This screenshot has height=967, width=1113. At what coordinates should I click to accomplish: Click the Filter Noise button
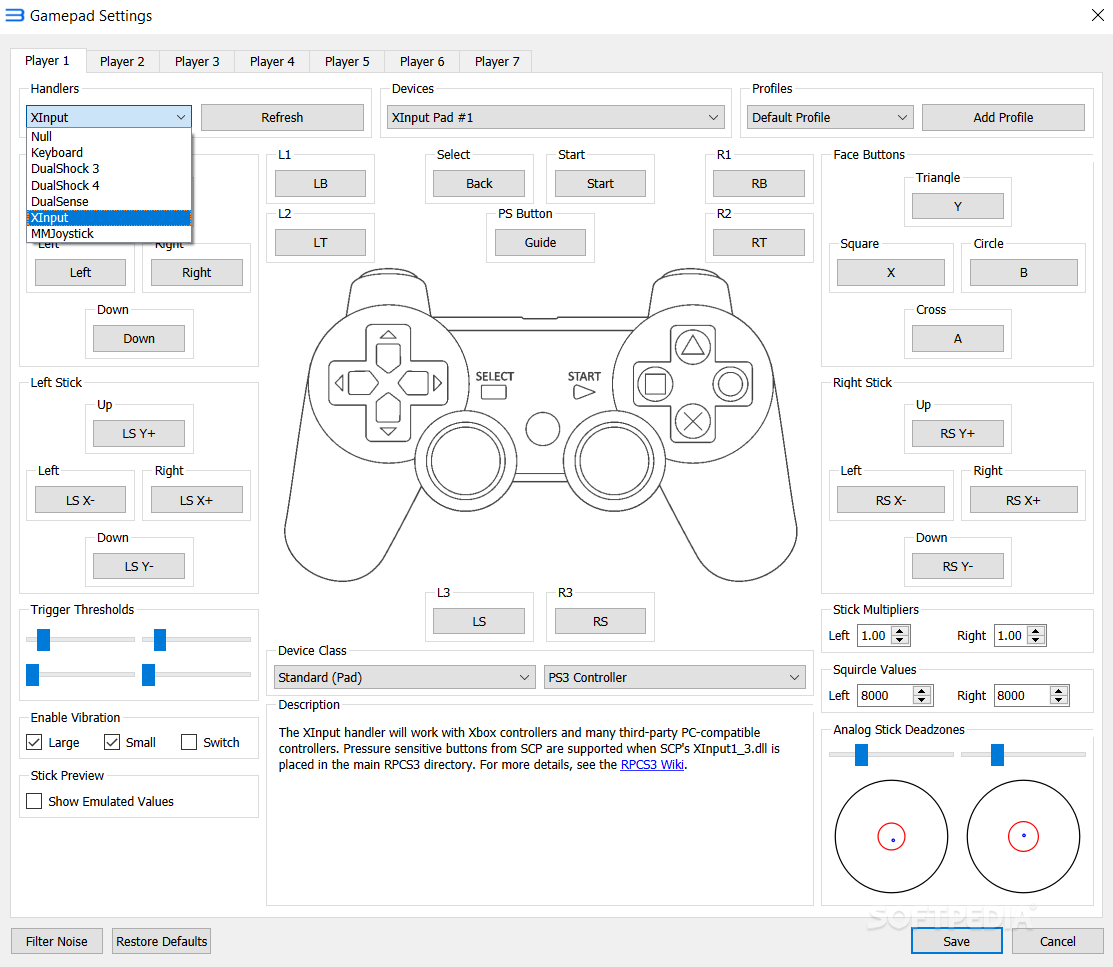click(57, 941)
